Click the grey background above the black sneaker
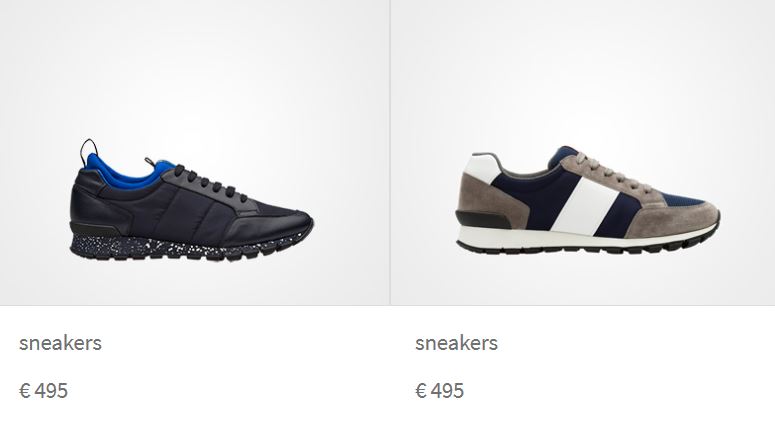The width and height of the screenshot is (775, 436). coord(194,69)
